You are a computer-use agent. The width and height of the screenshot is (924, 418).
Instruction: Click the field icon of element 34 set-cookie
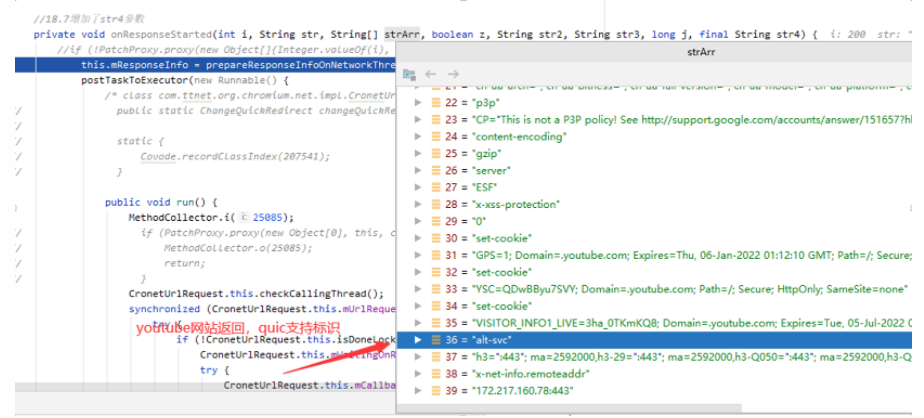tap(436, 306)
